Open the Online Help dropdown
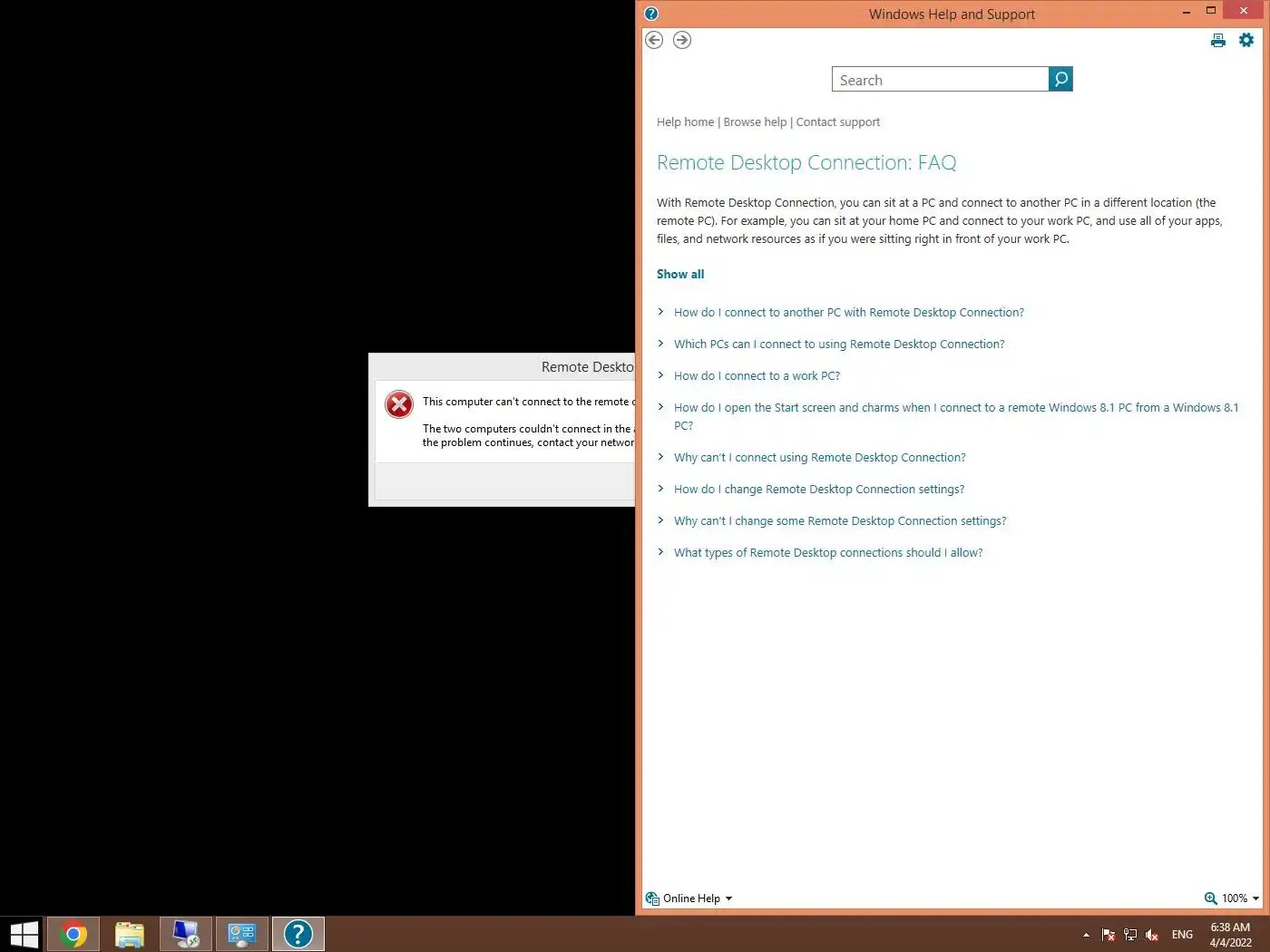 [x=697, y=899]
